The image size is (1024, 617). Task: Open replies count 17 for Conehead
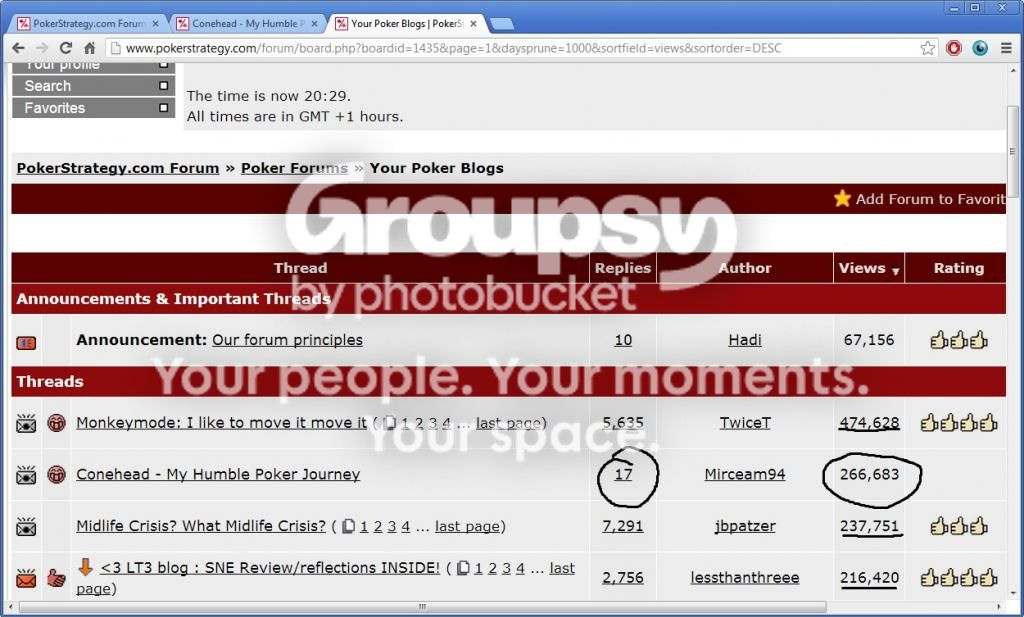[x=623, y=474]
